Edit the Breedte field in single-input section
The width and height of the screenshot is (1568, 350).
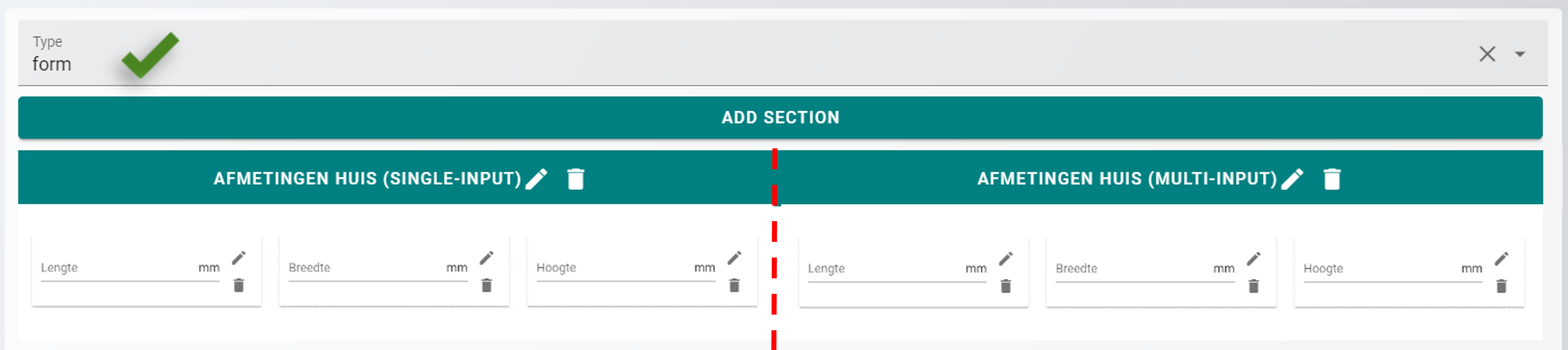pos(486,258)
